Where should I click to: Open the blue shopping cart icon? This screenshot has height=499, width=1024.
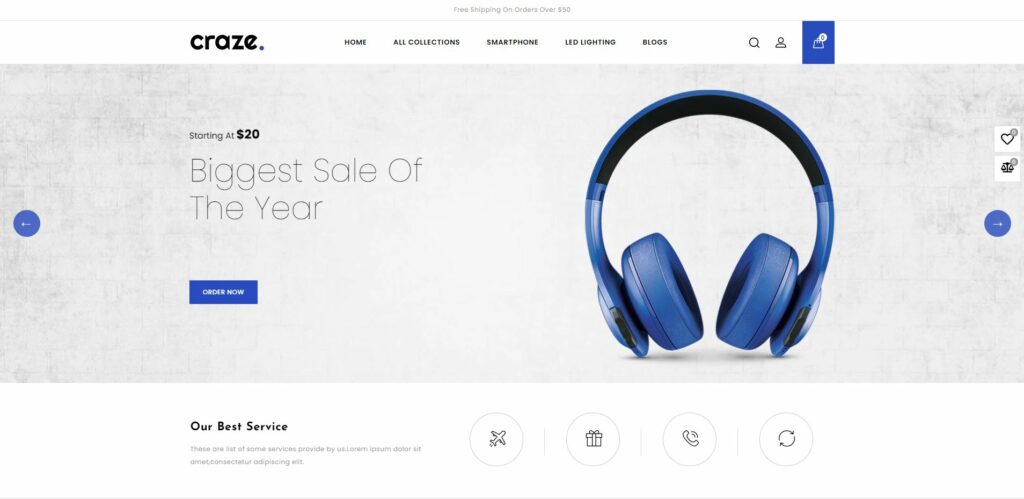tap(818, 42)
